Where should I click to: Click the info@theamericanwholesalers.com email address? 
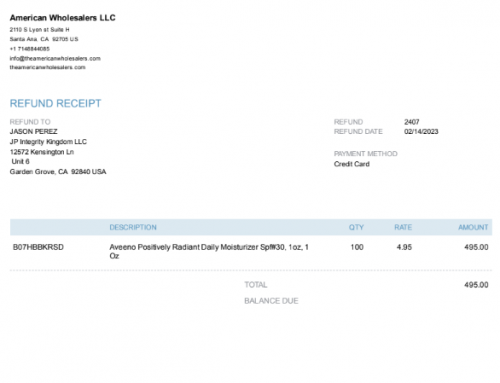click(55, 58)
